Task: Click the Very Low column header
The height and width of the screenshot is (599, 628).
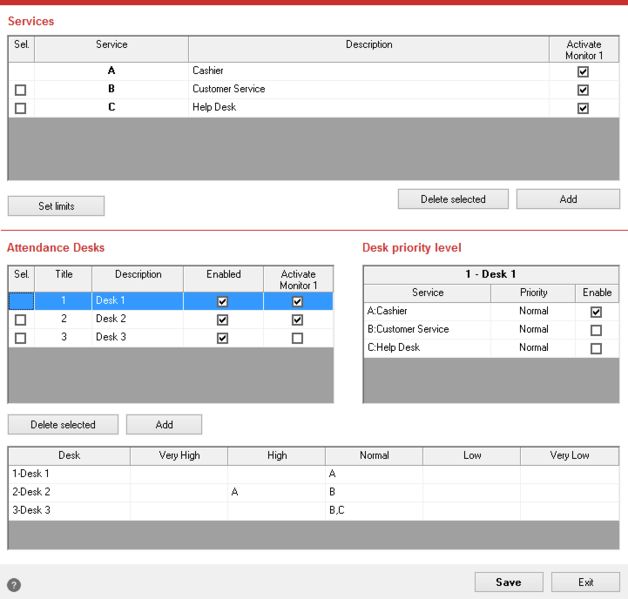Action: click(x=570, y=456)
